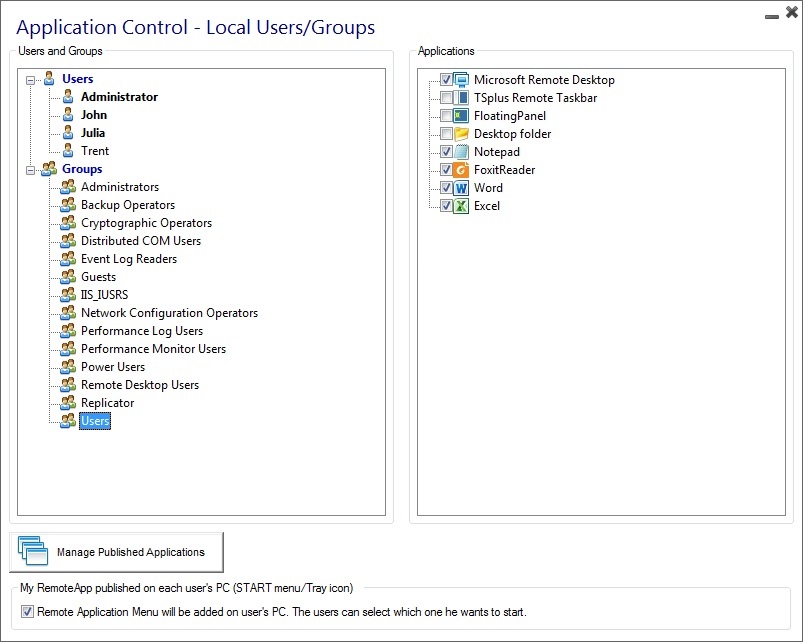Click the FloatingPanel application icon
Screen dimensions: 803x642
pyautogui.click(x=461, y=116)
